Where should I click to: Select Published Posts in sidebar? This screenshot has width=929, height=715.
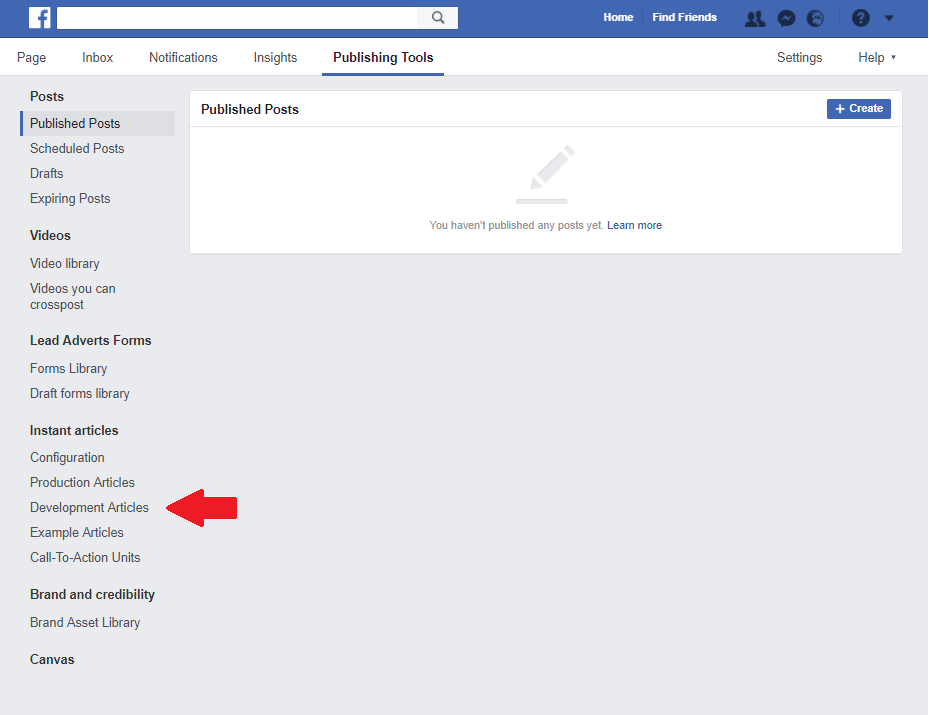click(x=98, y=123)
